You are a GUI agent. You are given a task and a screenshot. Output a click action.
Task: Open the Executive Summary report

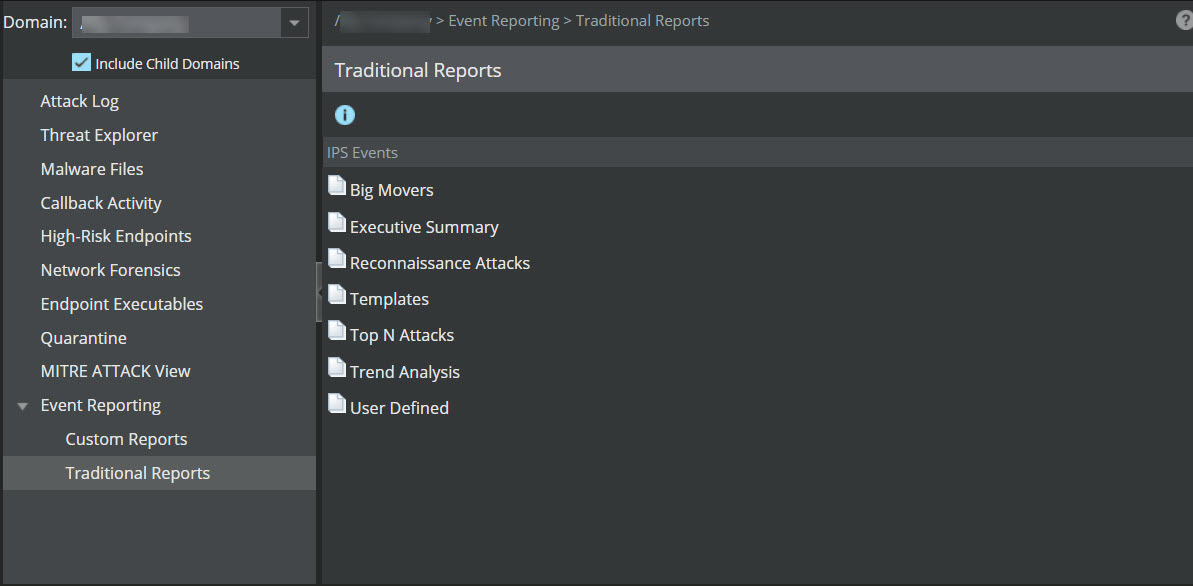pyautogui.click(x=425, y=227)
